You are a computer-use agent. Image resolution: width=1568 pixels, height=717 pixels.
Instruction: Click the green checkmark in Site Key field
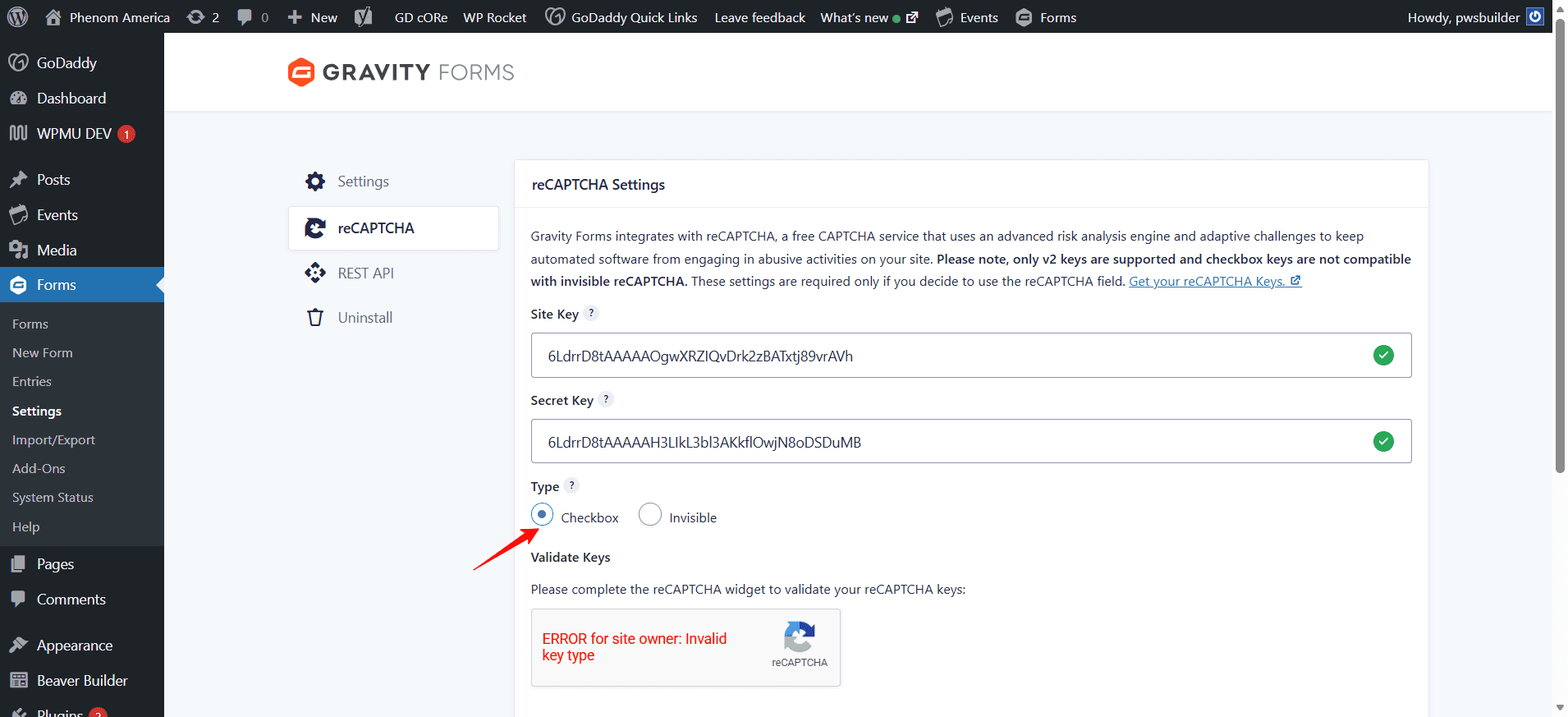tap(1383, 356)
